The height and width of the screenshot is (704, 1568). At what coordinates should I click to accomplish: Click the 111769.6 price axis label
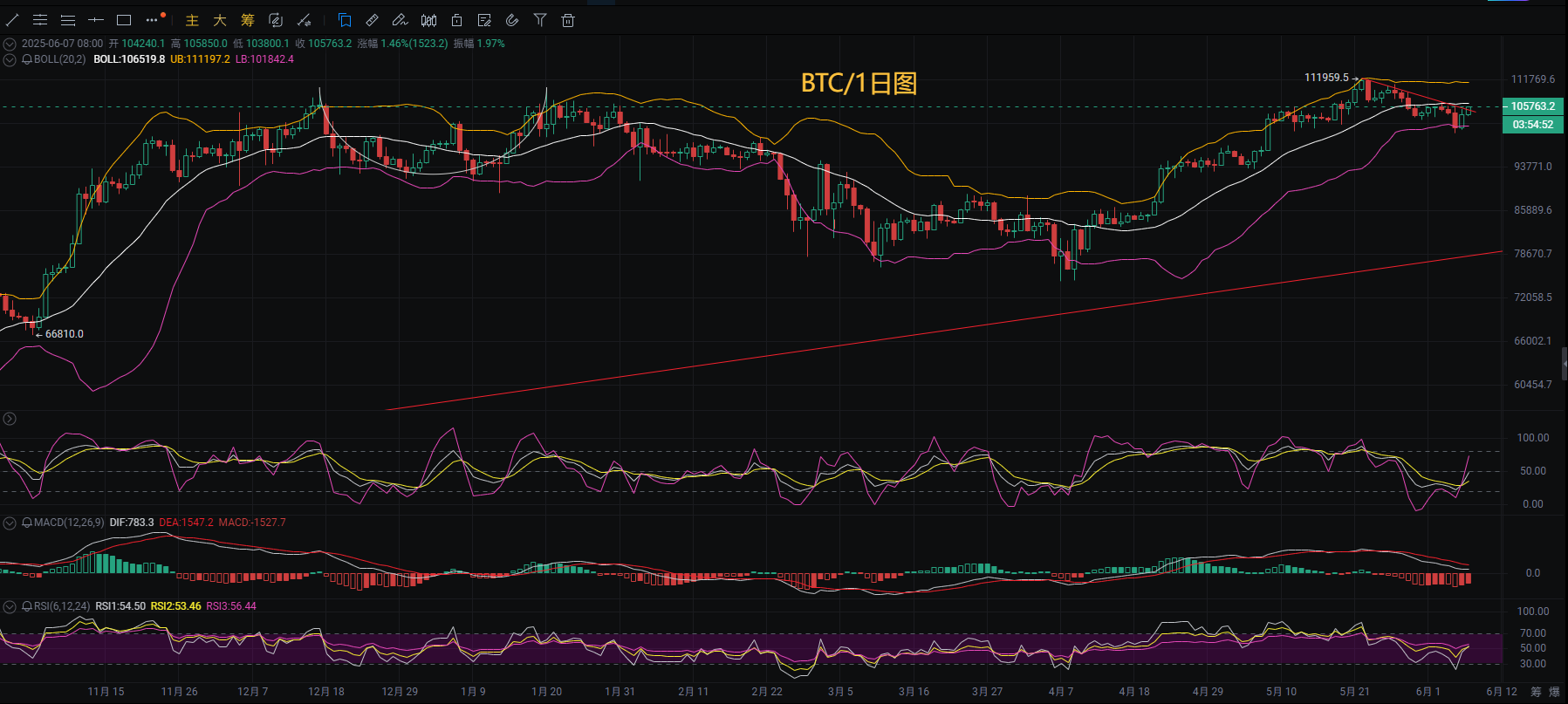1533,79
